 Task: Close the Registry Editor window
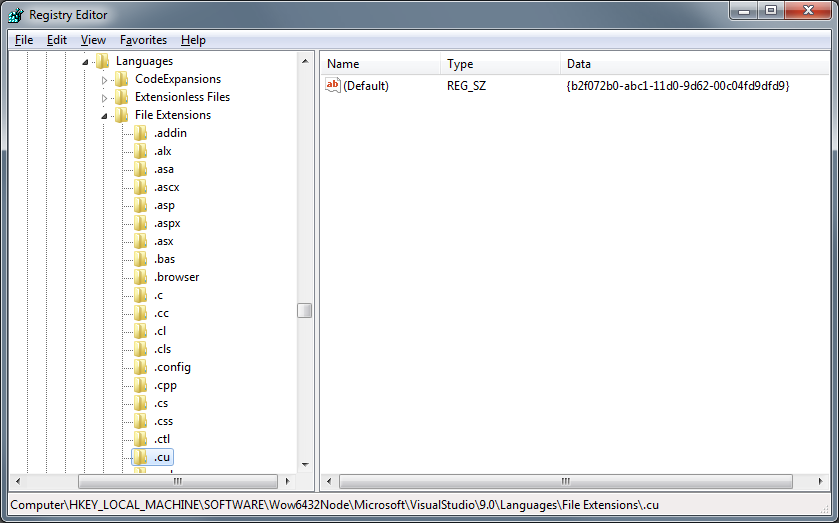[808, 10]
